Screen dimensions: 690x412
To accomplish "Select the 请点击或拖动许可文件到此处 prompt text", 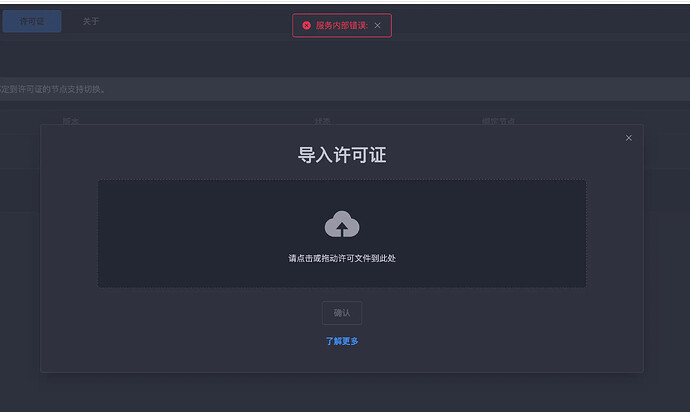I will [x=342, y=258].
